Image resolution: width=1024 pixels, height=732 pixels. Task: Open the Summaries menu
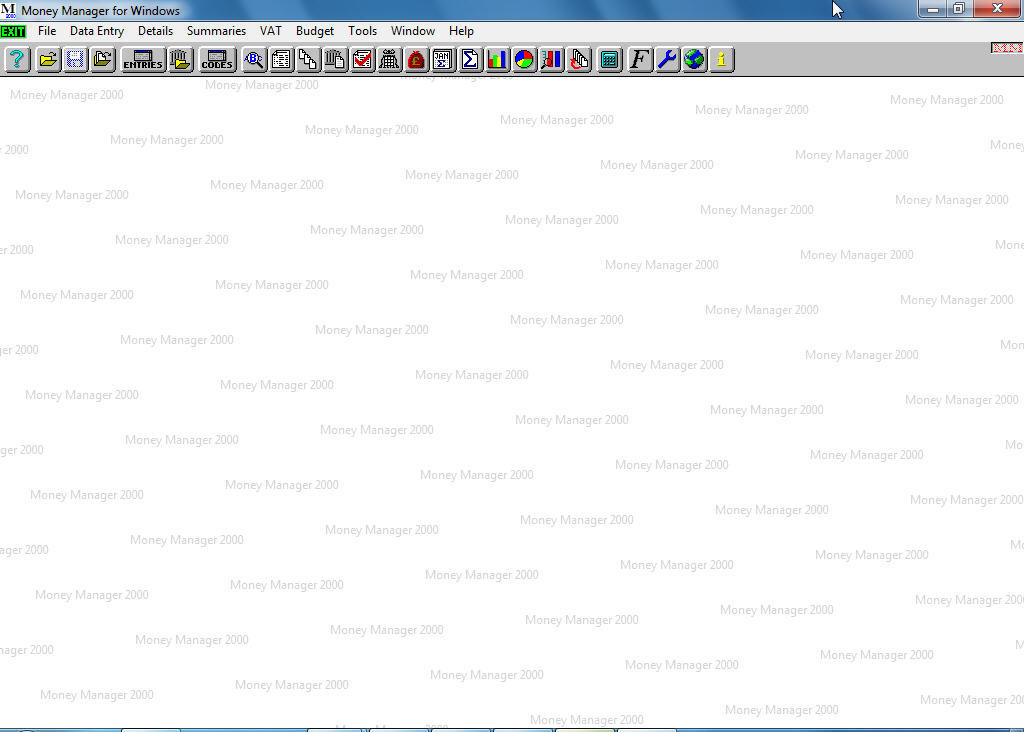[216, 31]
